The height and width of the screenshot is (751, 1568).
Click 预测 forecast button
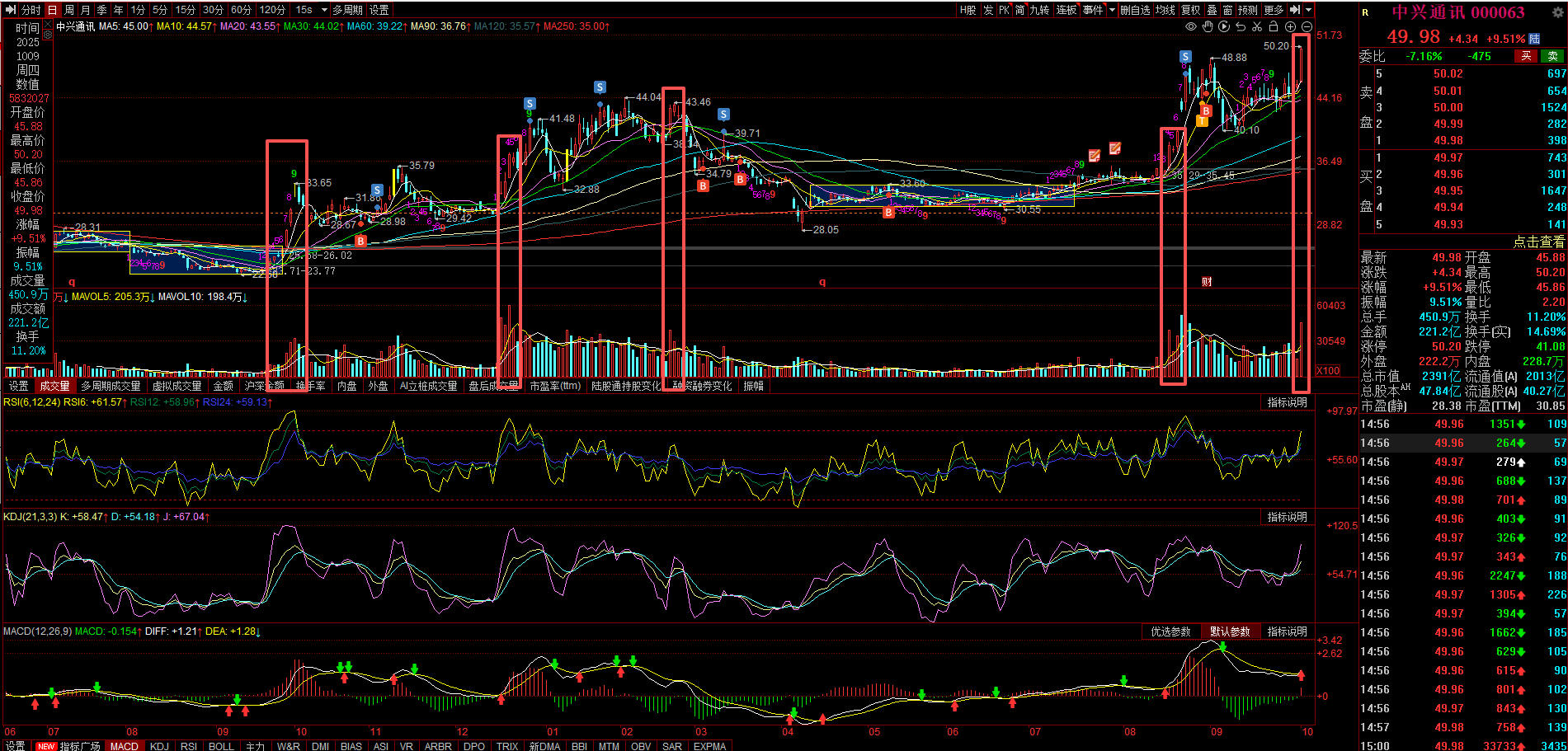point(1248,10)
